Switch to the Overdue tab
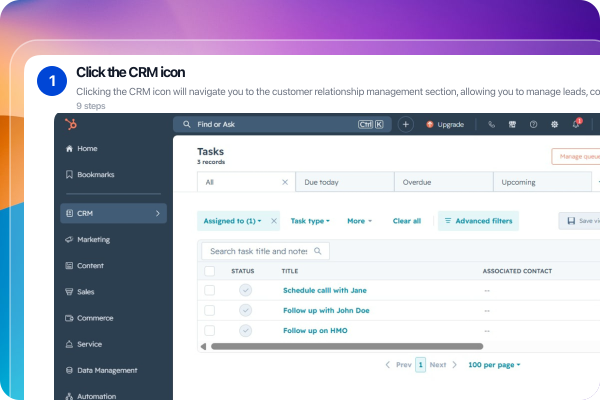Viewport: 600px width, 400px height. [444, 182]
